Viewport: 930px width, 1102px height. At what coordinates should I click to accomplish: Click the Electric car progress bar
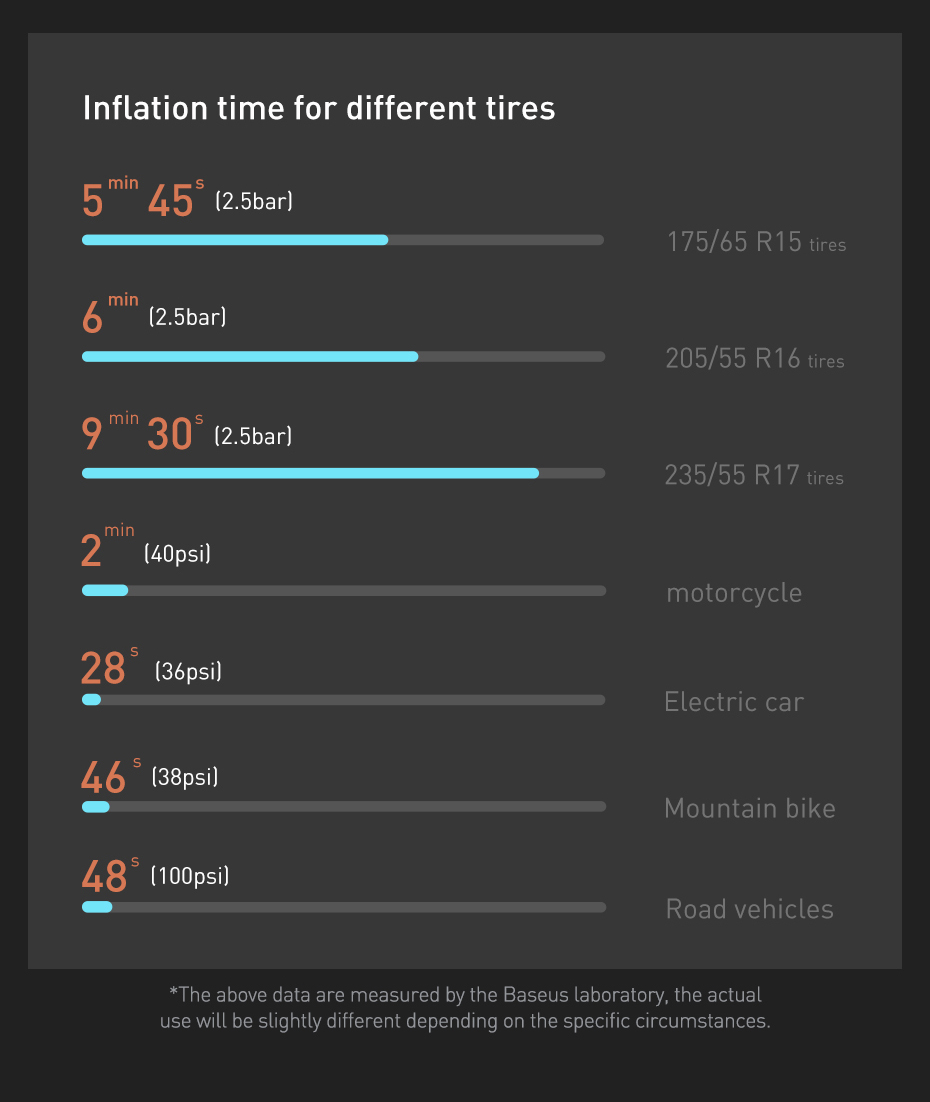tap(343, 700)
